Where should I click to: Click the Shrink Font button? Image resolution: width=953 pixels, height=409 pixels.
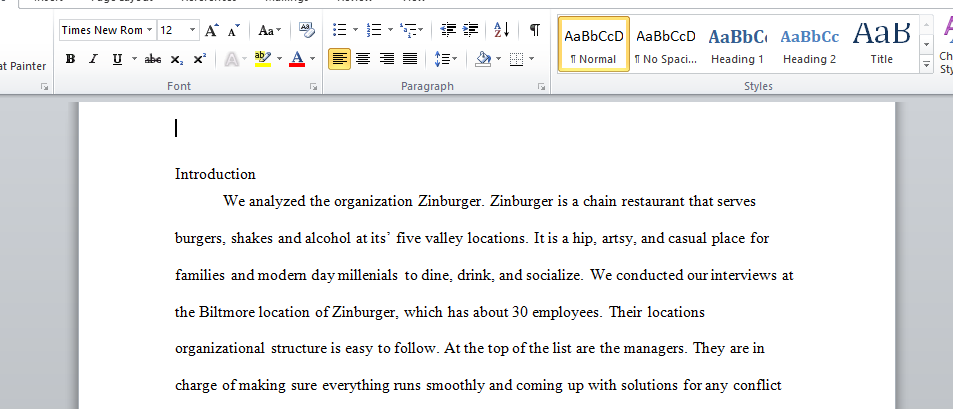[234, 30]
